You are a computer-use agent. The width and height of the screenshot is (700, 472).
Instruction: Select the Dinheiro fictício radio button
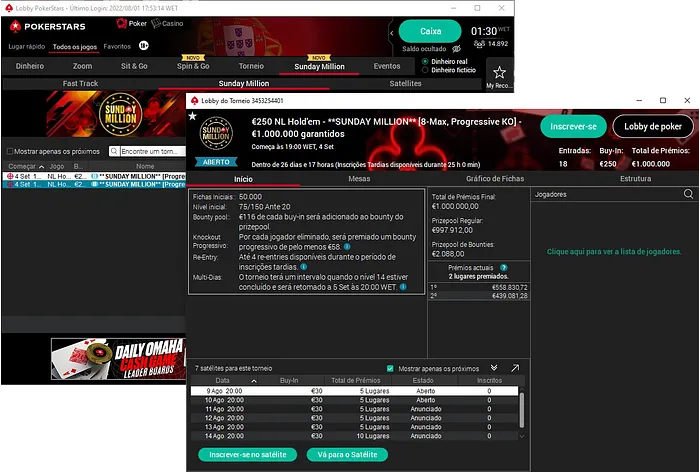425,70
